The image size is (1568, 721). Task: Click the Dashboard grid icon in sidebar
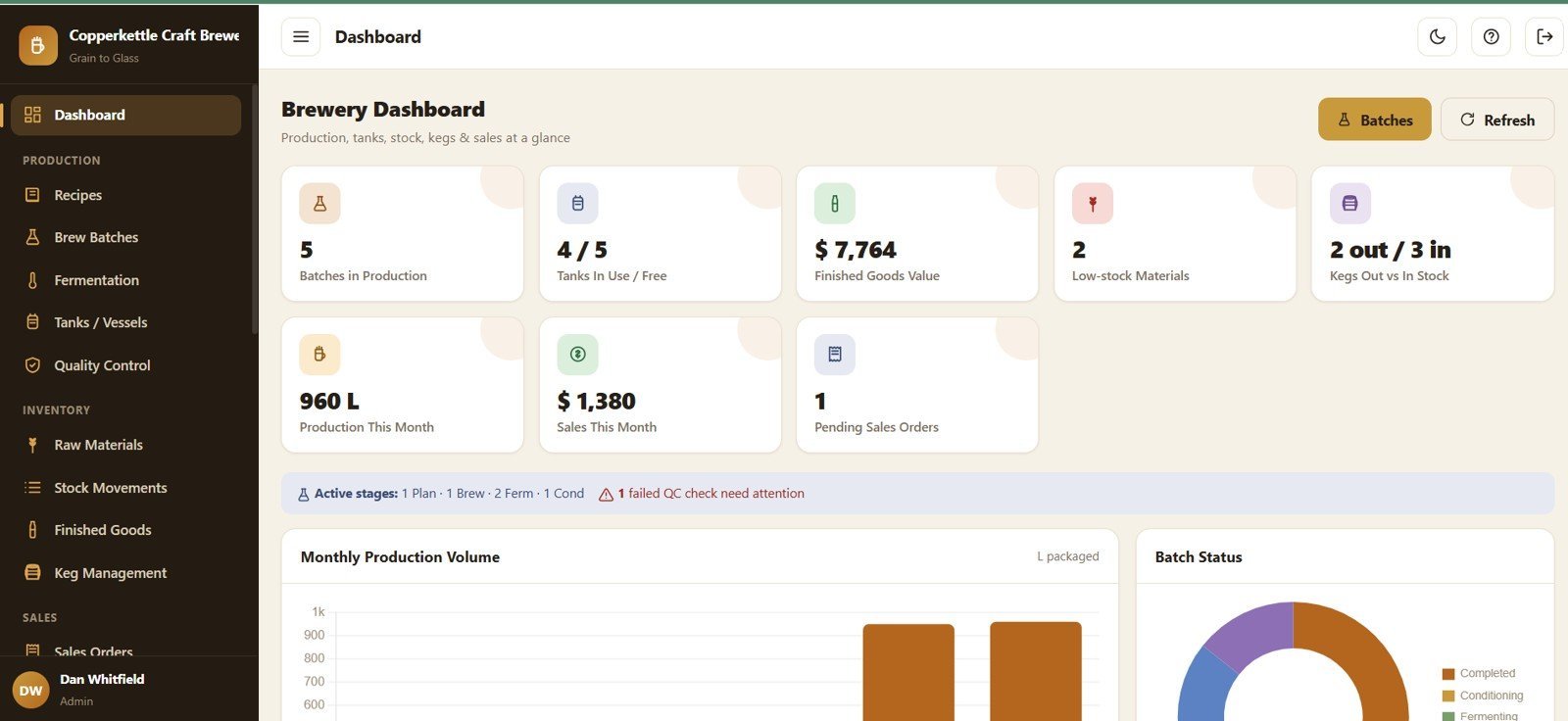32,115
